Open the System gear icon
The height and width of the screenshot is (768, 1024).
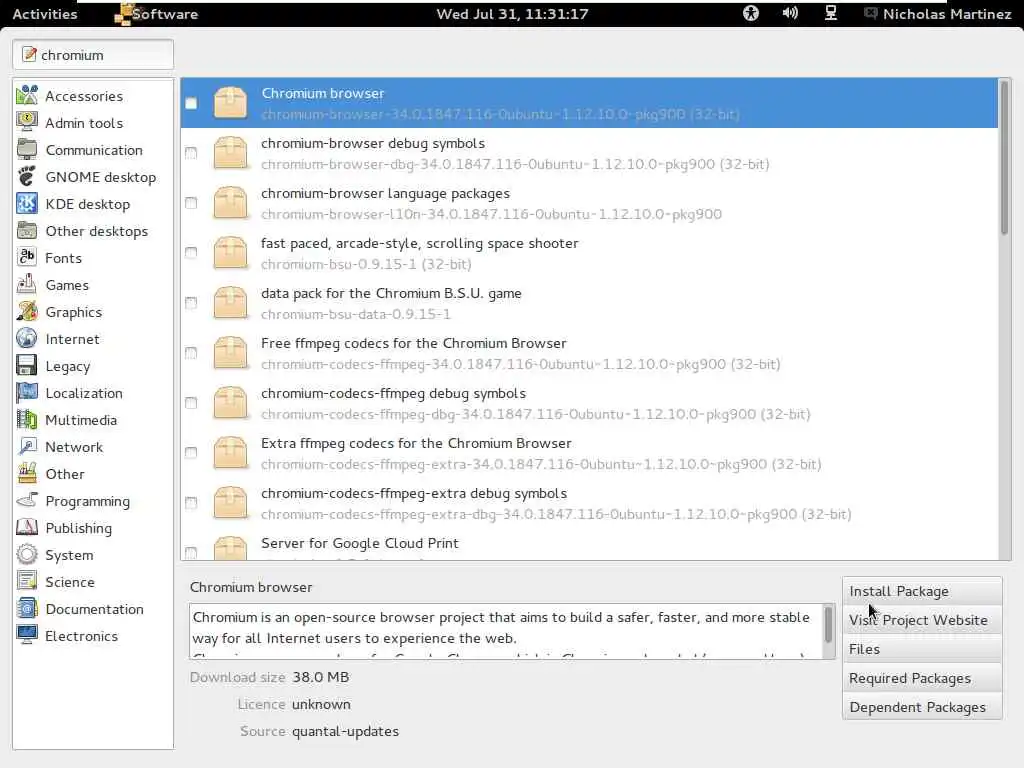pyautogui.click(x=27, y=554)
